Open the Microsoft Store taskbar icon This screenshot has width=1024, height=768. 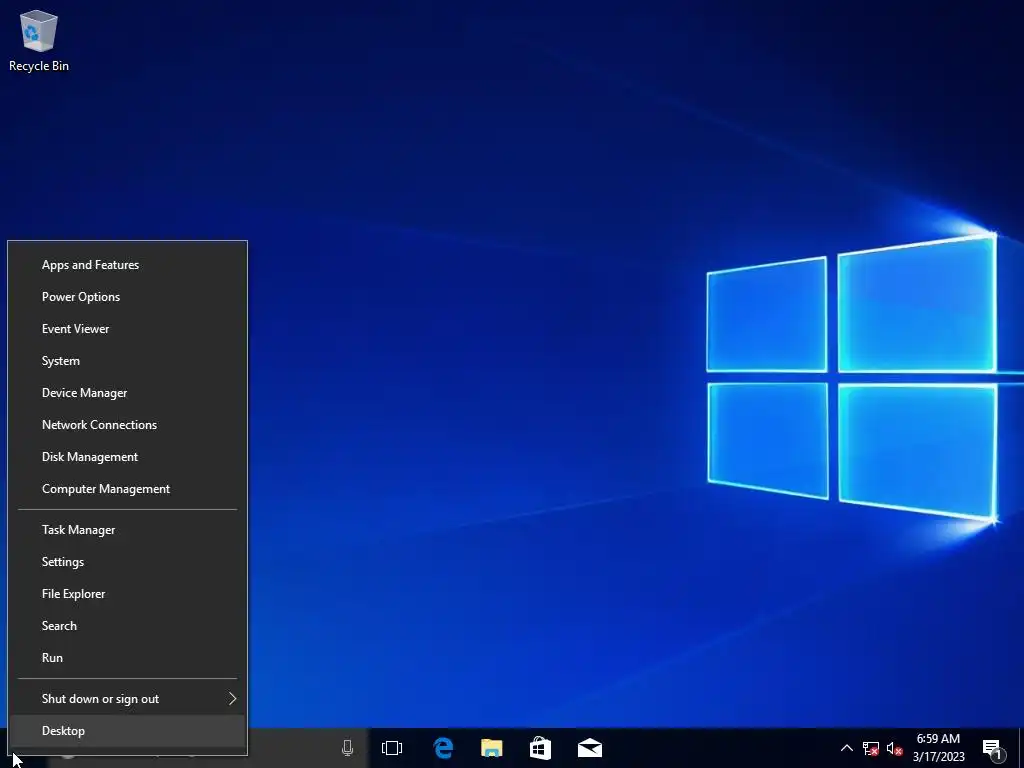[x=540, y=748]
